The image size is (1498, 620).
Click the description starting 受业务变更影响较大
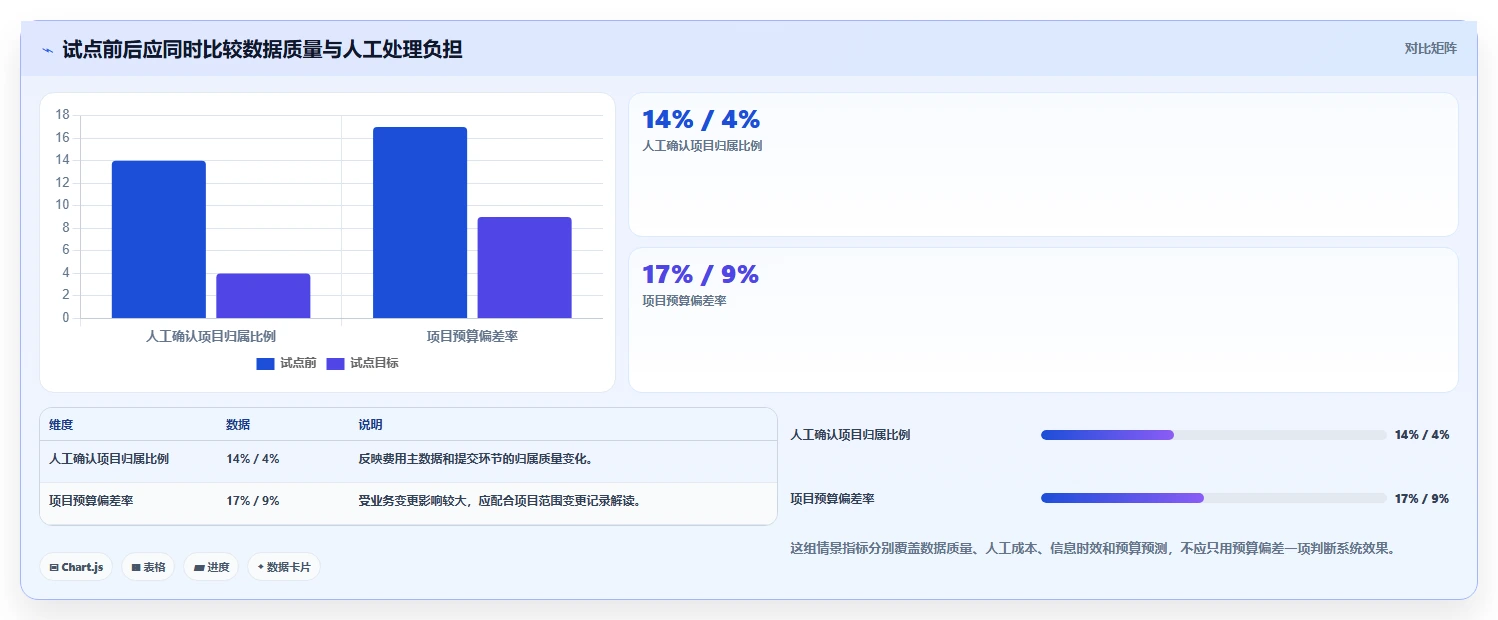point(499,501)
